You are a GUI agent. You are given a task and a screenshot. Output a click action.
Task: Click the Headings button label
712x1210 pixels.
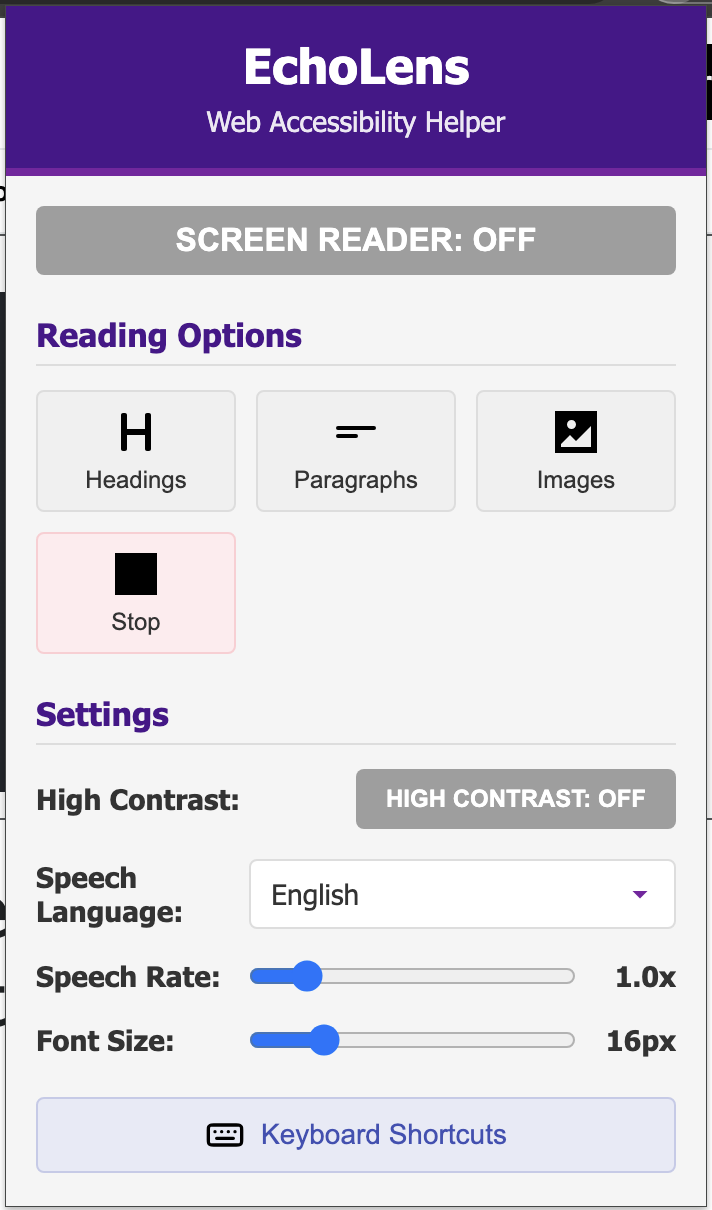[x=136, y=480]
